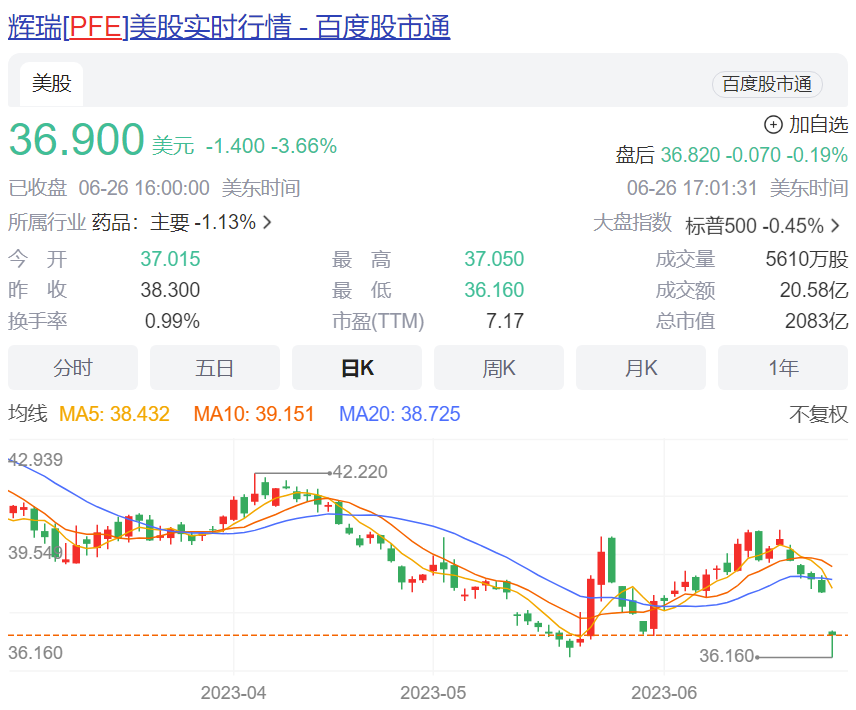Click the after-hours timestamp 06-26 17:01:31
Viewport: 856px width, 710px height.
pos(692,188)
